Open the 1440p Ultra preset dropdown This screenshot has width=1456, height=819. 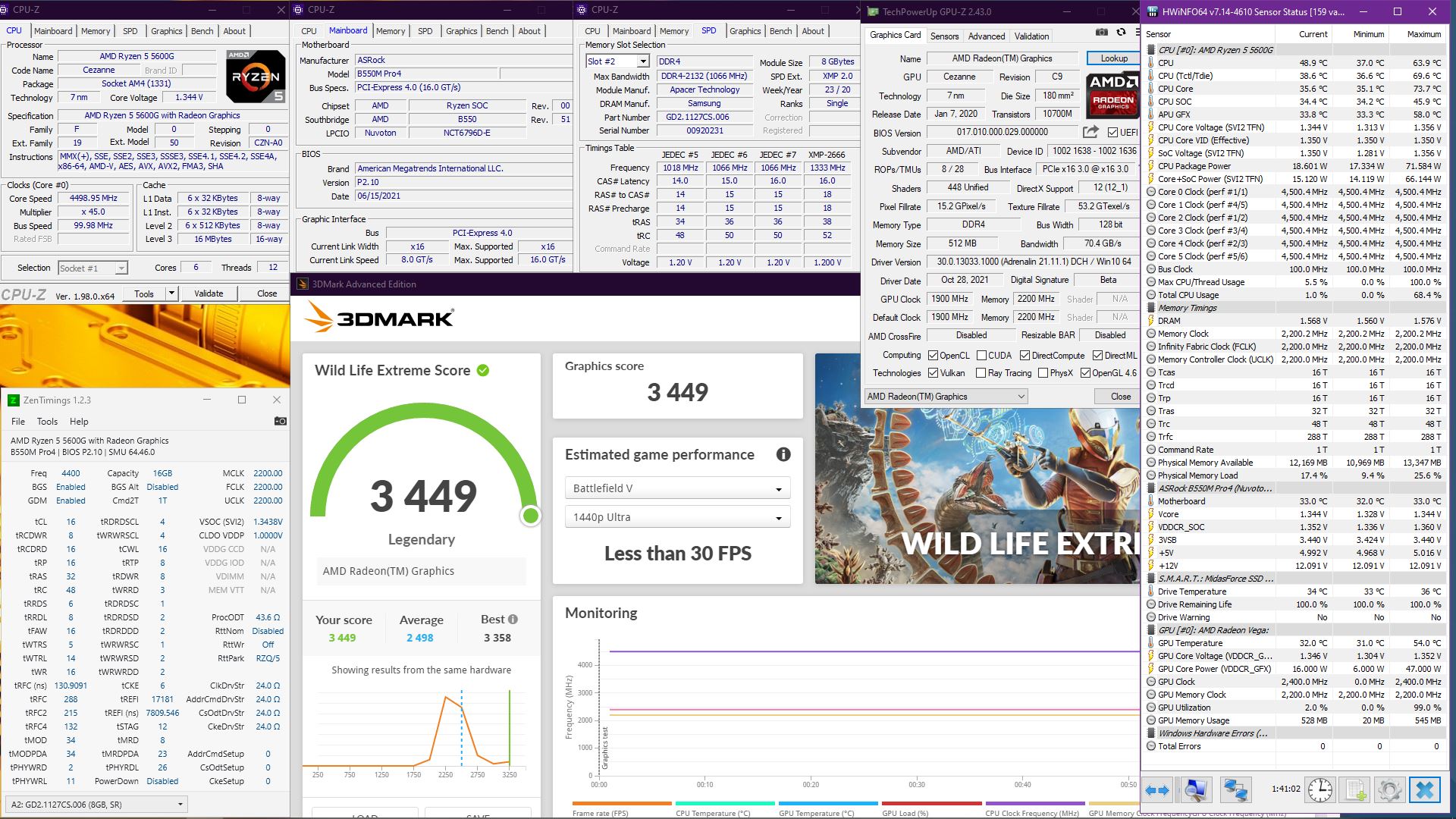pos(677,517)
